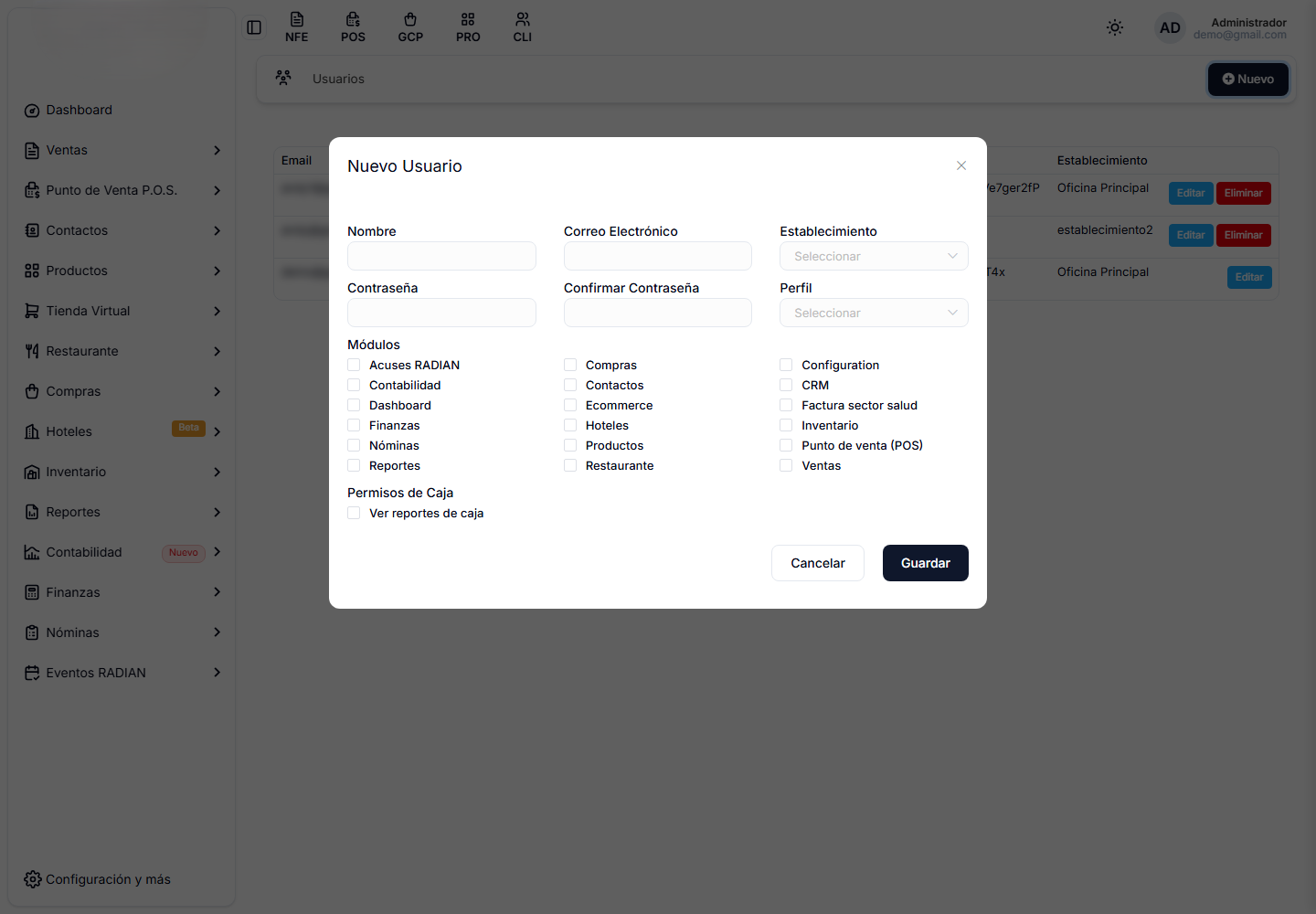Click the Contabilidad chart icon
The width and height of the screenshot is (1316, 914).
click(32, 553)
